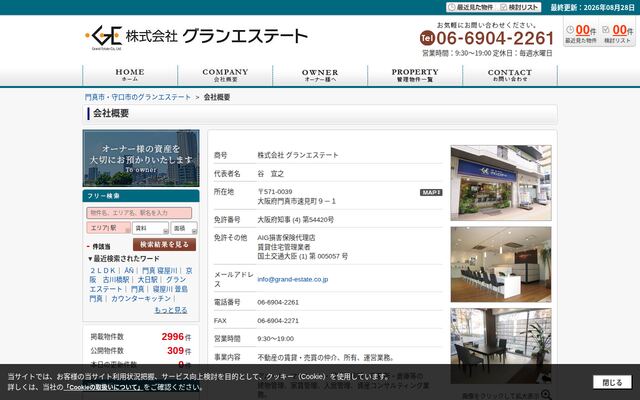Open the MAP button beside address
640x400 pixels.
(431, 192)
